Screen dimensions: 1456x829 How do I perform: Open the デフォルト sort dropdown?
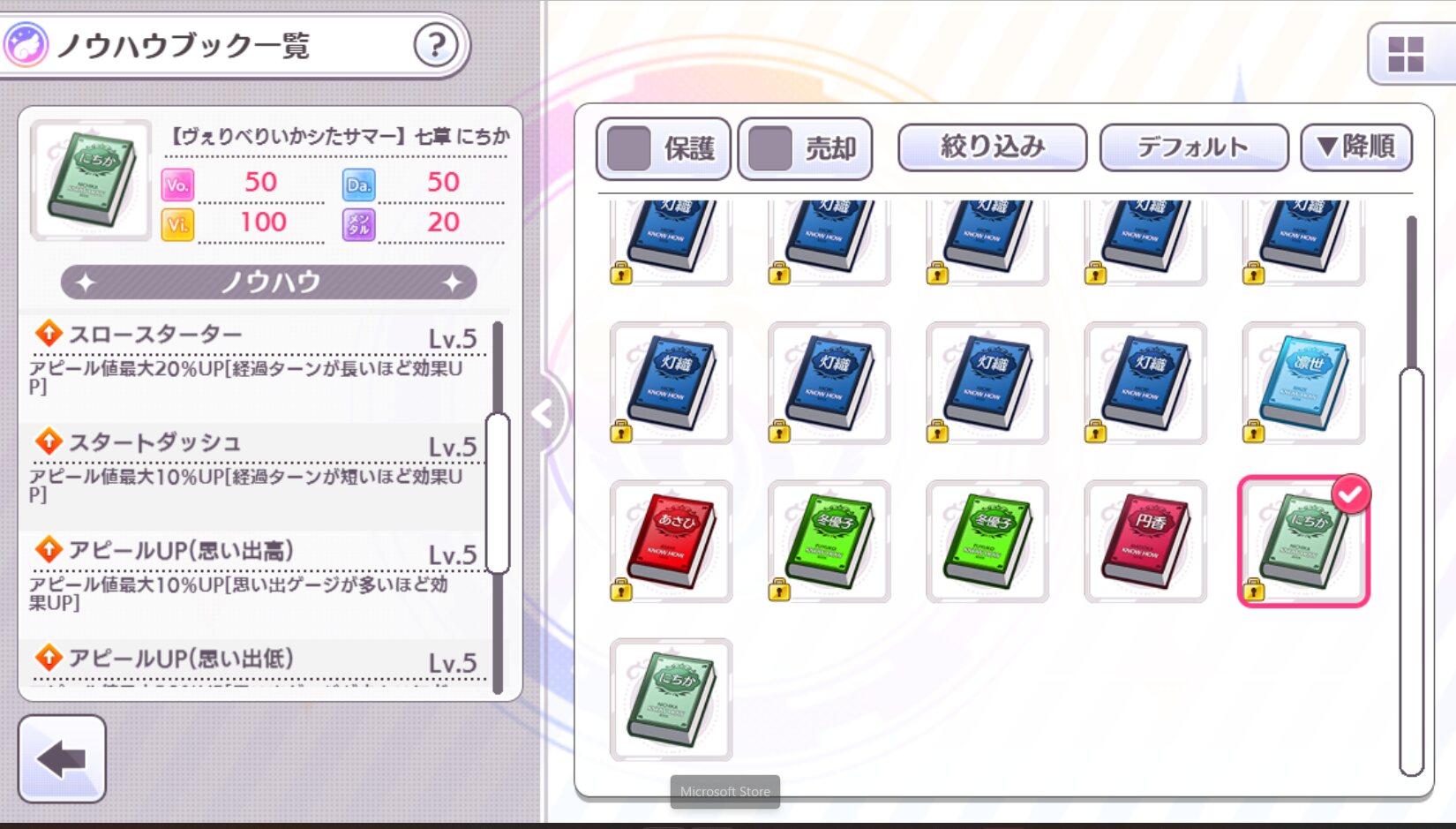pyautogui.click(x=1193, y=147)
